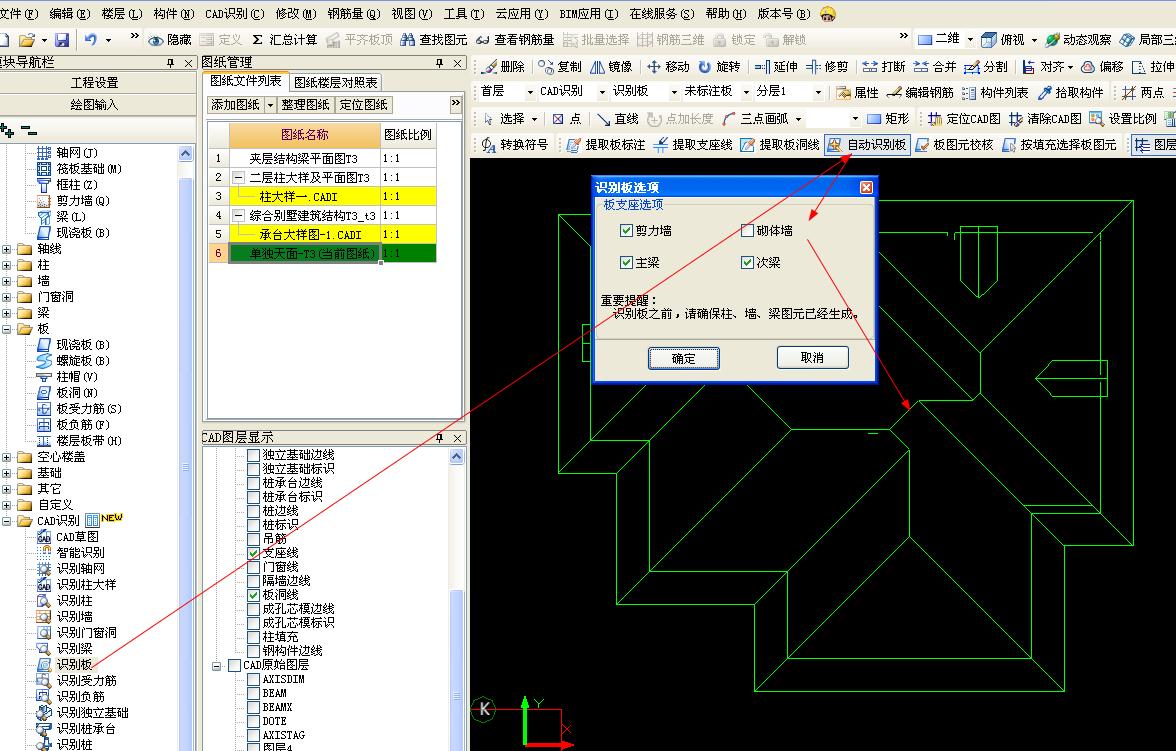Select the 旋转 rotate tool
The width and height of the screenshot is (1176, 751).
(718, 67)
